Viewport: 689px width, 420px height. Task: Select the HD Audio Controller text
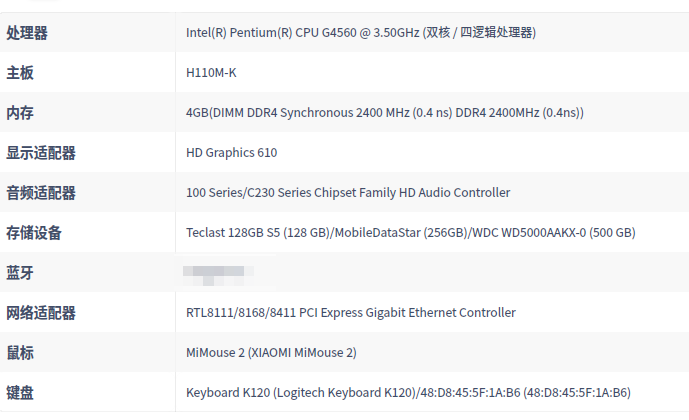pos(348,193)
